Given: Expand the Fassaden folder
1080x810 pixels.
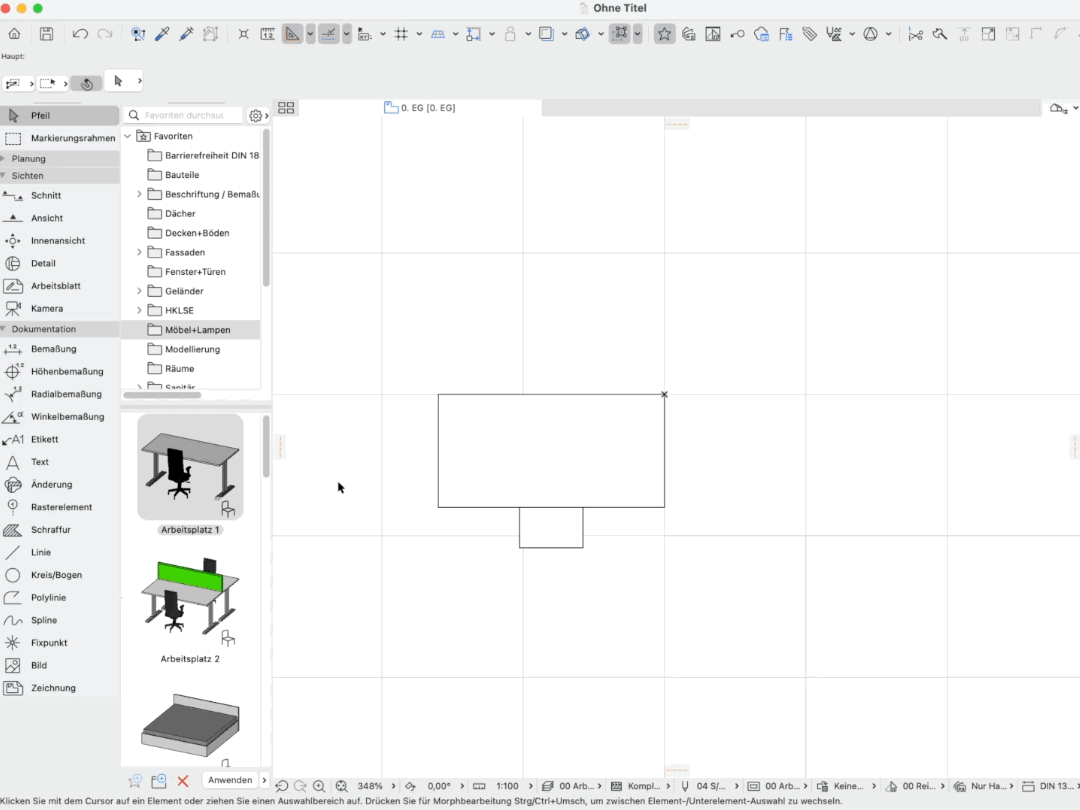Looking at the screenshot, I should [x=139, y=253].
